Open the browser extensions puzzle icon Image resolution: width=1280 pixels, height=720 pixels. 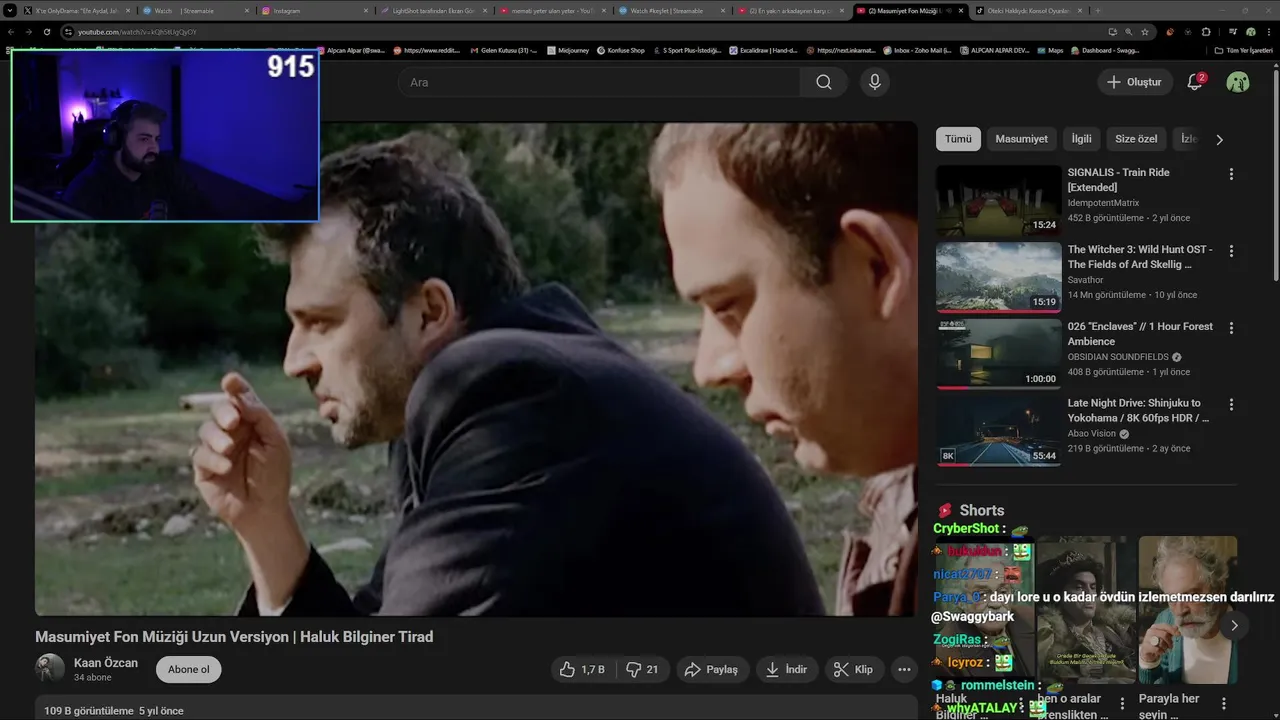pos(1205,32)
